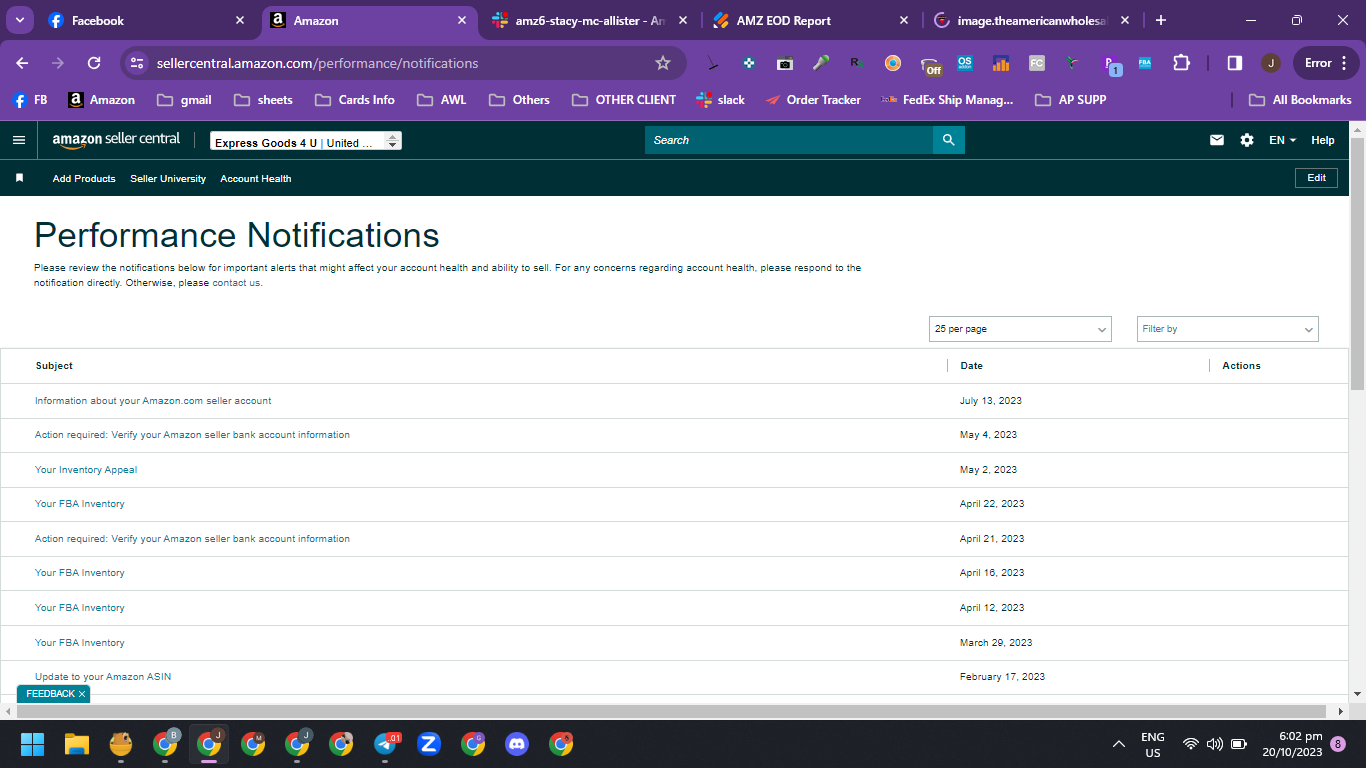Open the Chrome profile avatar J
The image size is (1366, 768).
click(1271, 63)
